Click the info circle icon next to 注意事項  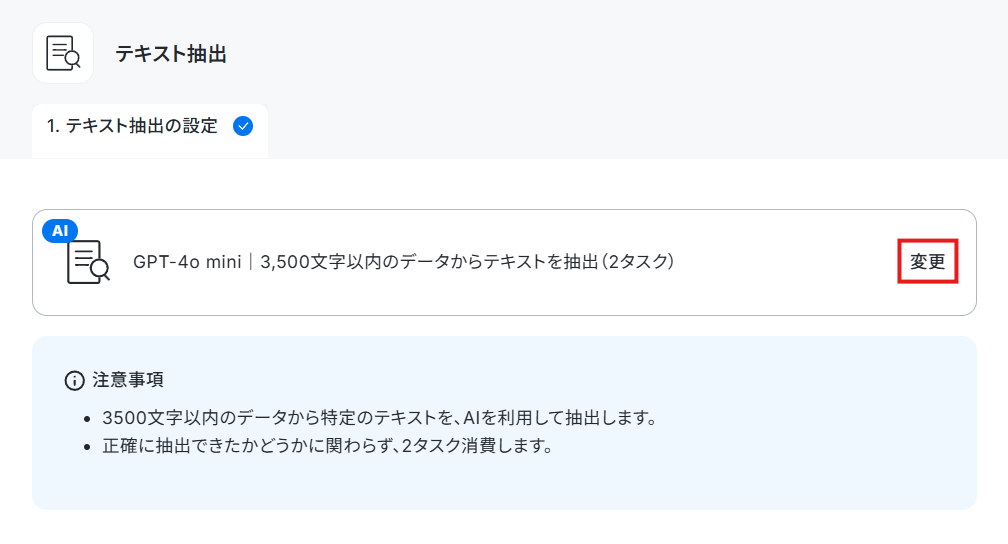[75, 381]
